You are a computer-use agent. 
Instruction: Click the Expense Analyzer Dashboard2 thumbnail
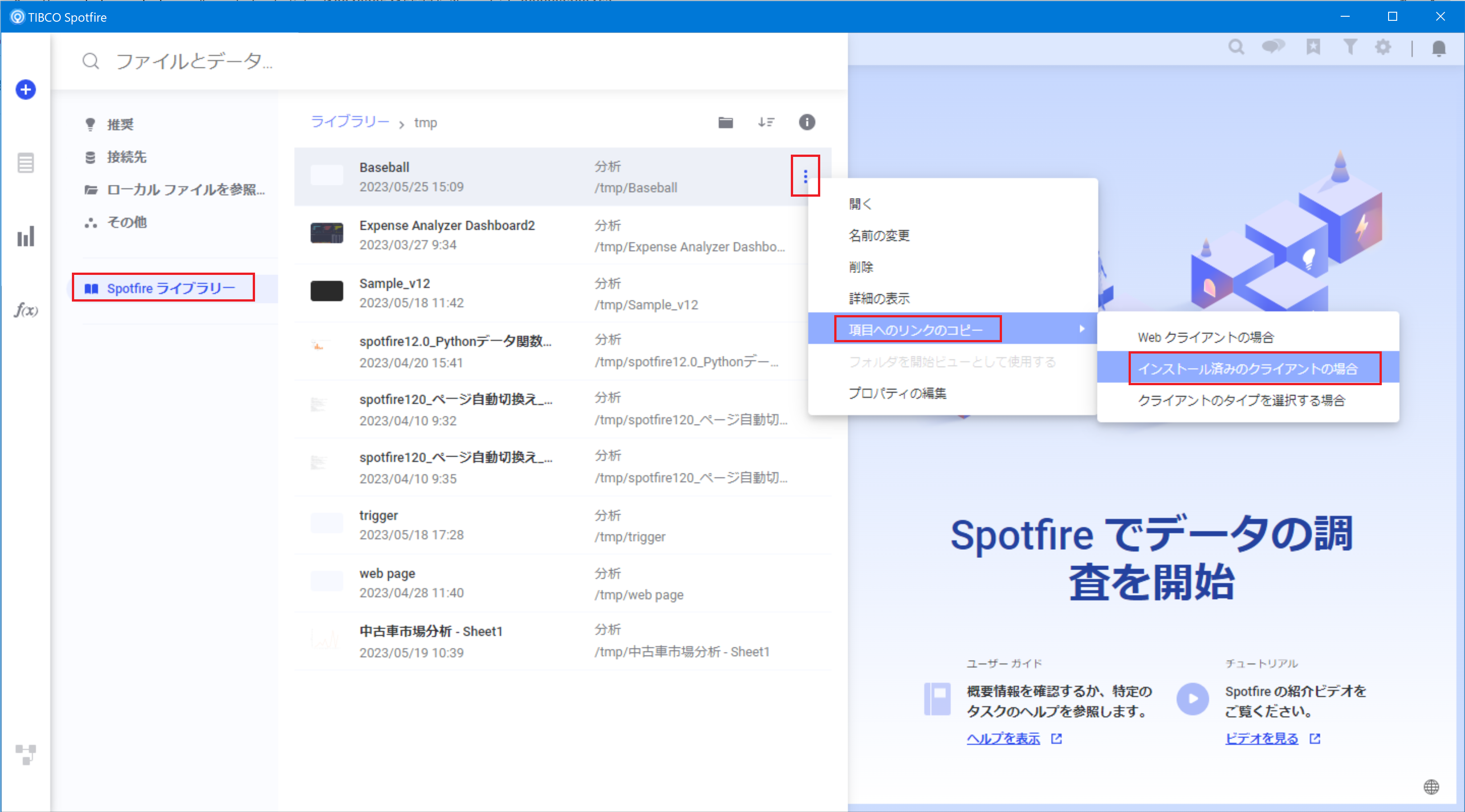click(326, 233)
